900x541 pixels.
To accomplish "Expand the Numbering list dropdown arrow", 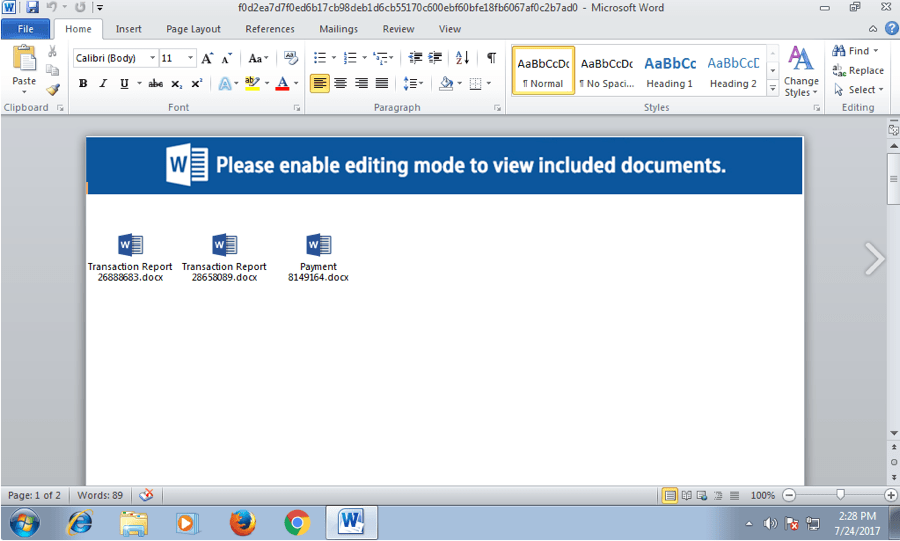I will point(364,57).
